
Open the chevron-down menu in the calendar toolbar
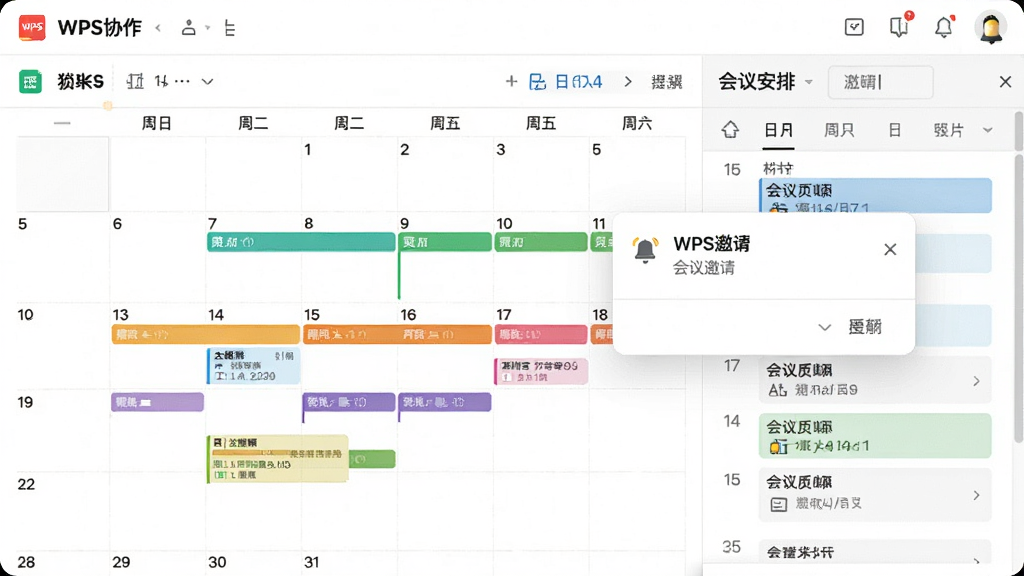click(207, 82)
